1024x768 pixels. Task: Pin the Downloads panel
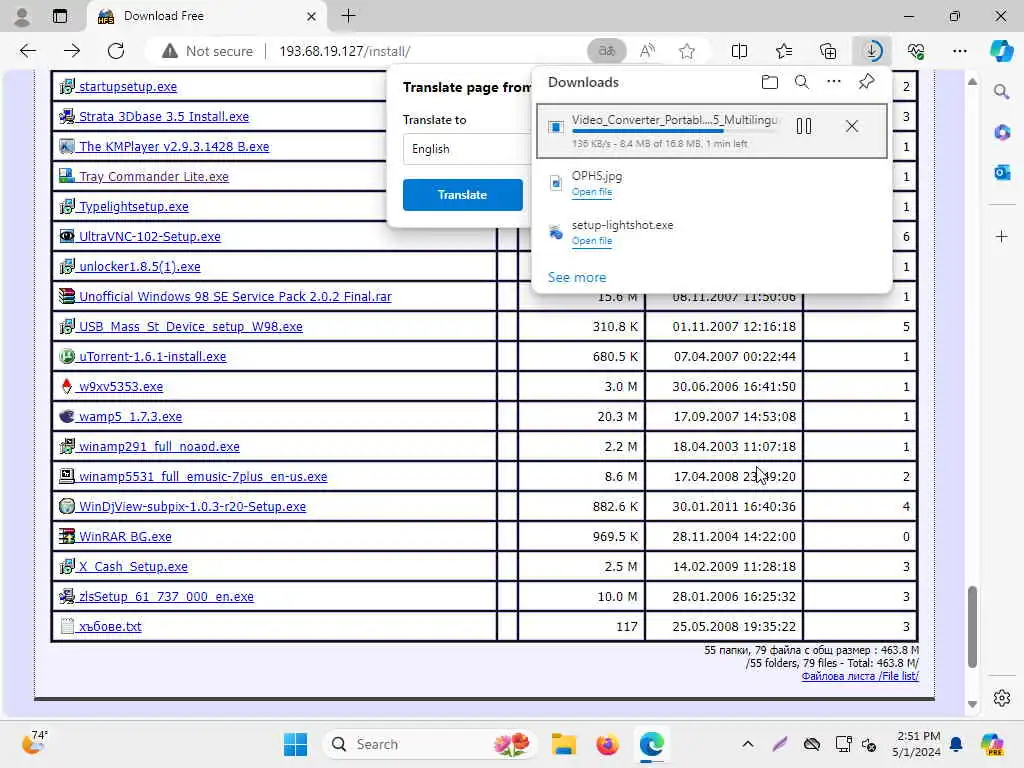pos(867,82)
